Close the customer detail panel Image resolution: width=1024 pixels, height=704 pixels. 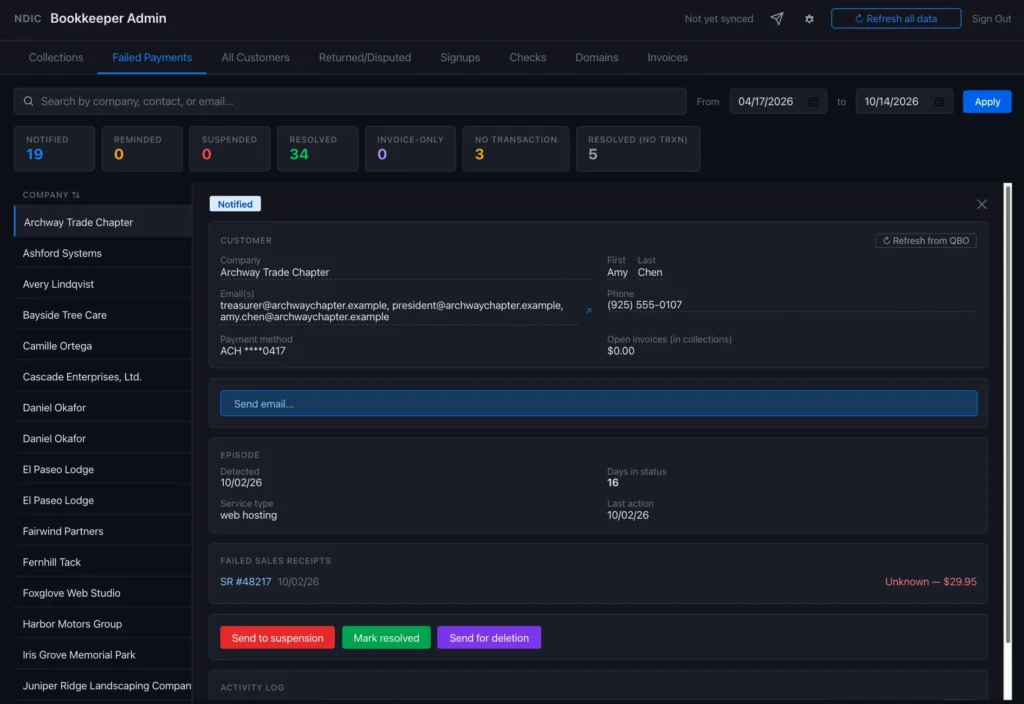[x=982, y=204]
